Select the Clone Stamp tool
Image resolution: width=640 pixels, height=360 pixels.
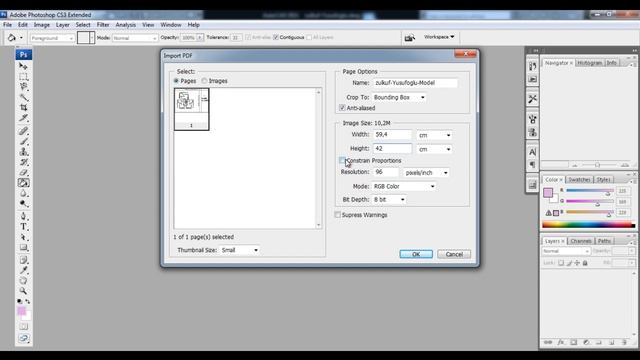click(x=23, y=152)
